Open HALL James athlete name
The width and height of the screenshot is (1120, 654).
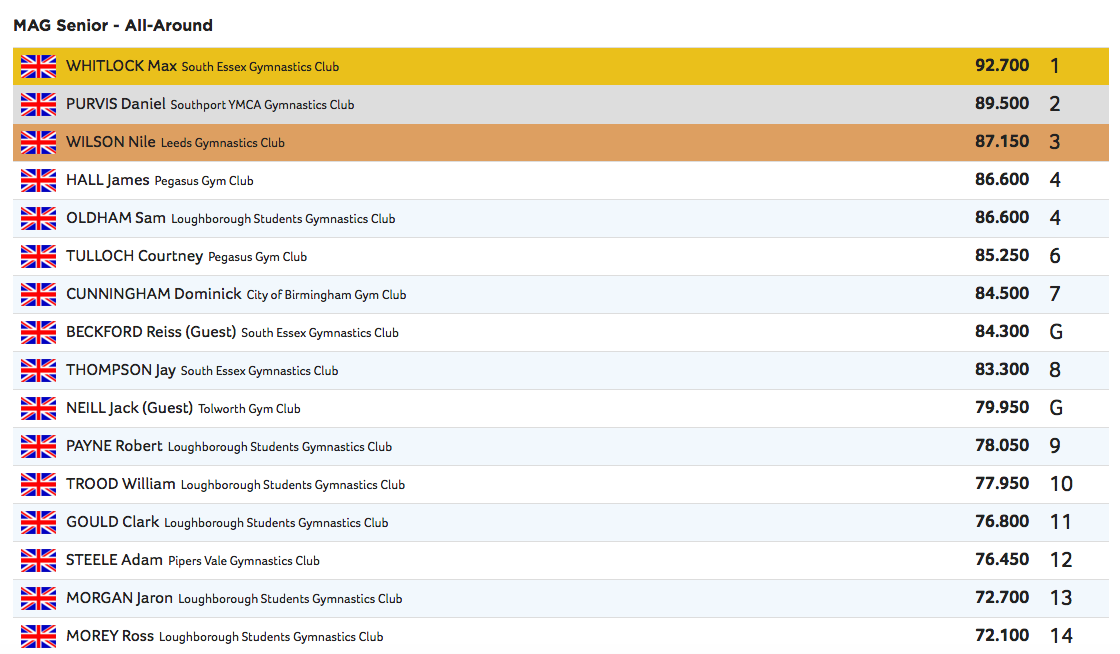pos(107,181)
